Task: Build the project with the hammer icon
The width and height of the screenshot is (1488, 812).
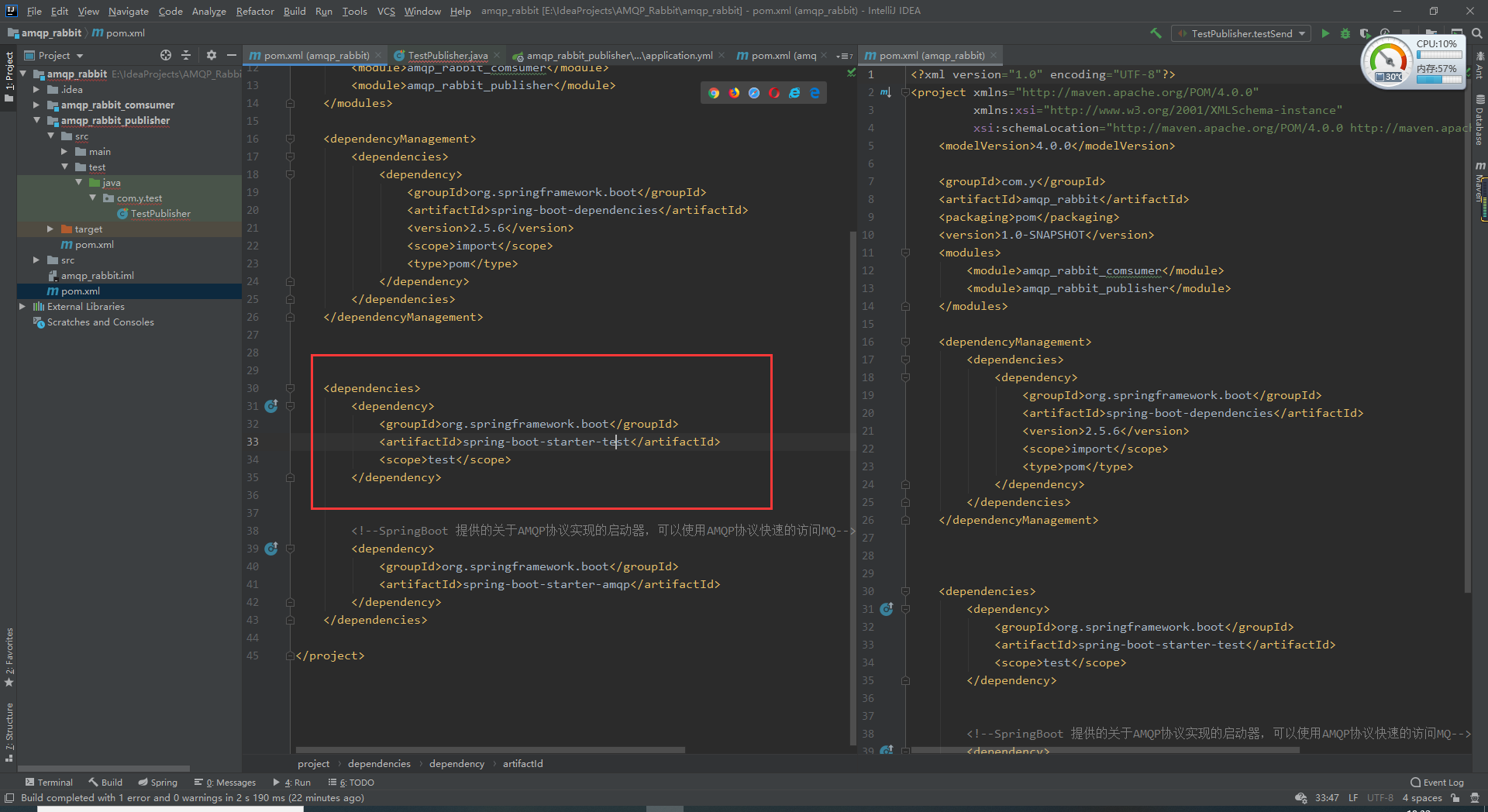Action: [x=1156, y=33]
